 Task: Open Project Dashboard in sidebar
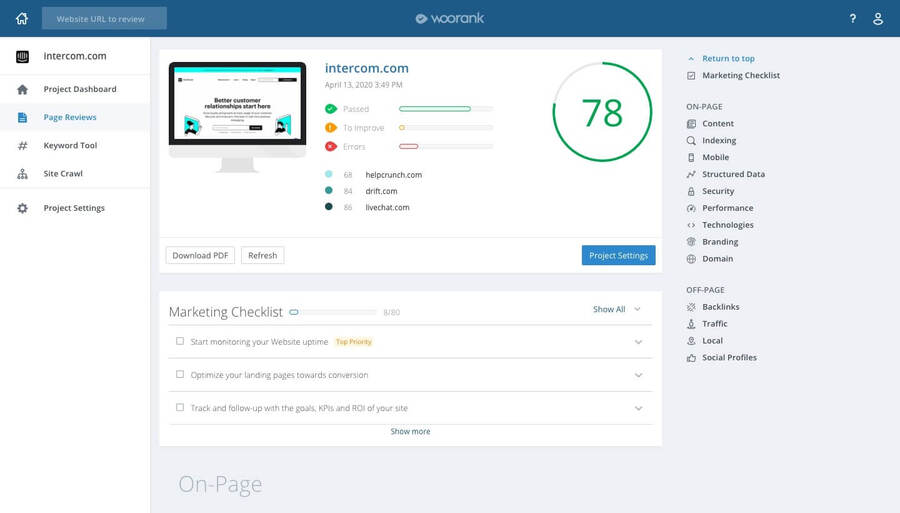75,89
